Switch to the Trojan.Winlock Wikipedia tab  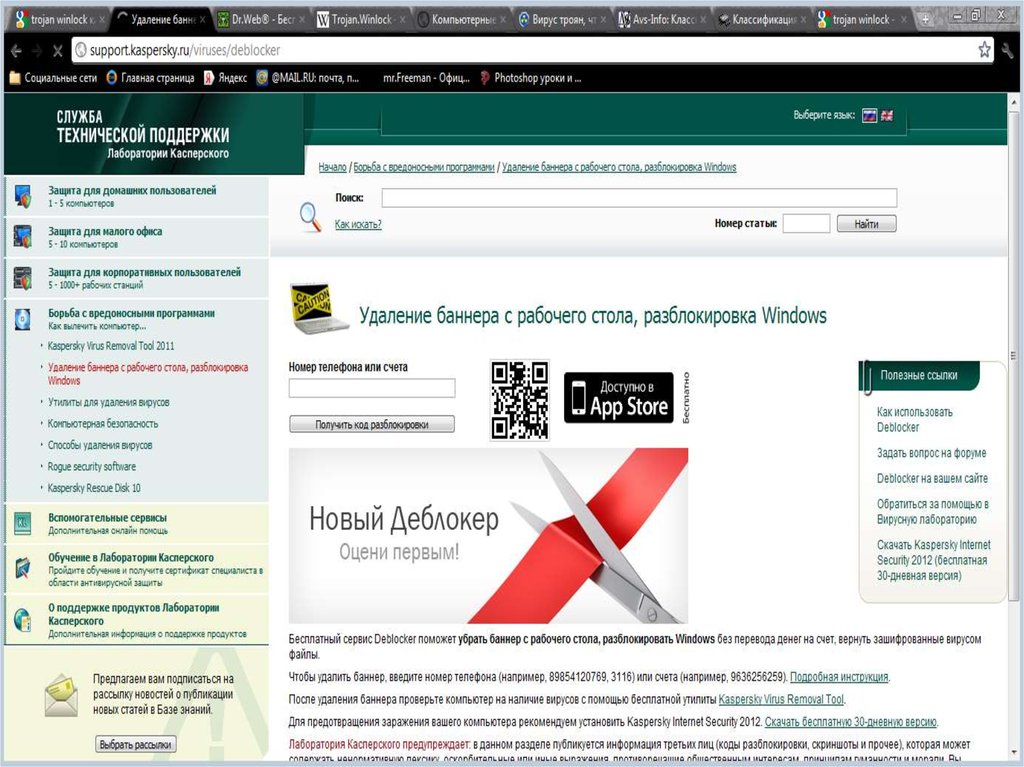click(x=360, y=20)
